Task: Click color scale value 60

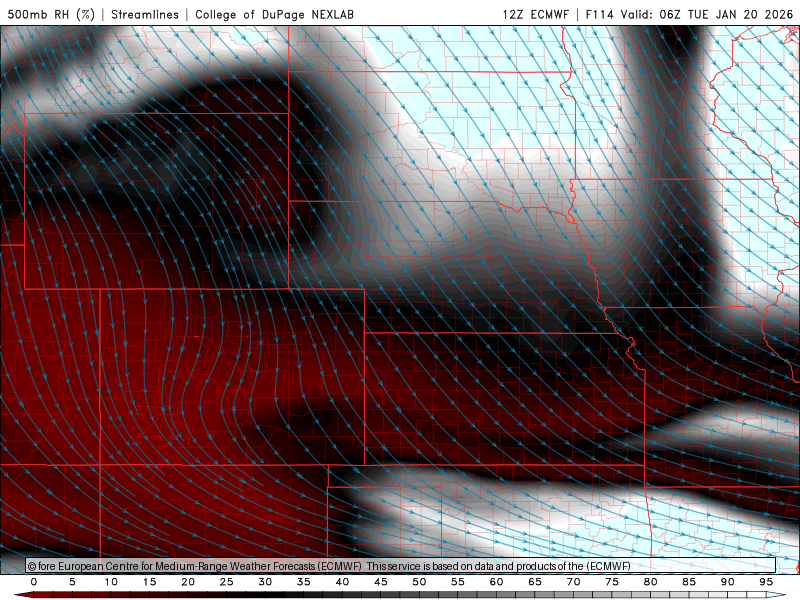Action: point(496,582)
